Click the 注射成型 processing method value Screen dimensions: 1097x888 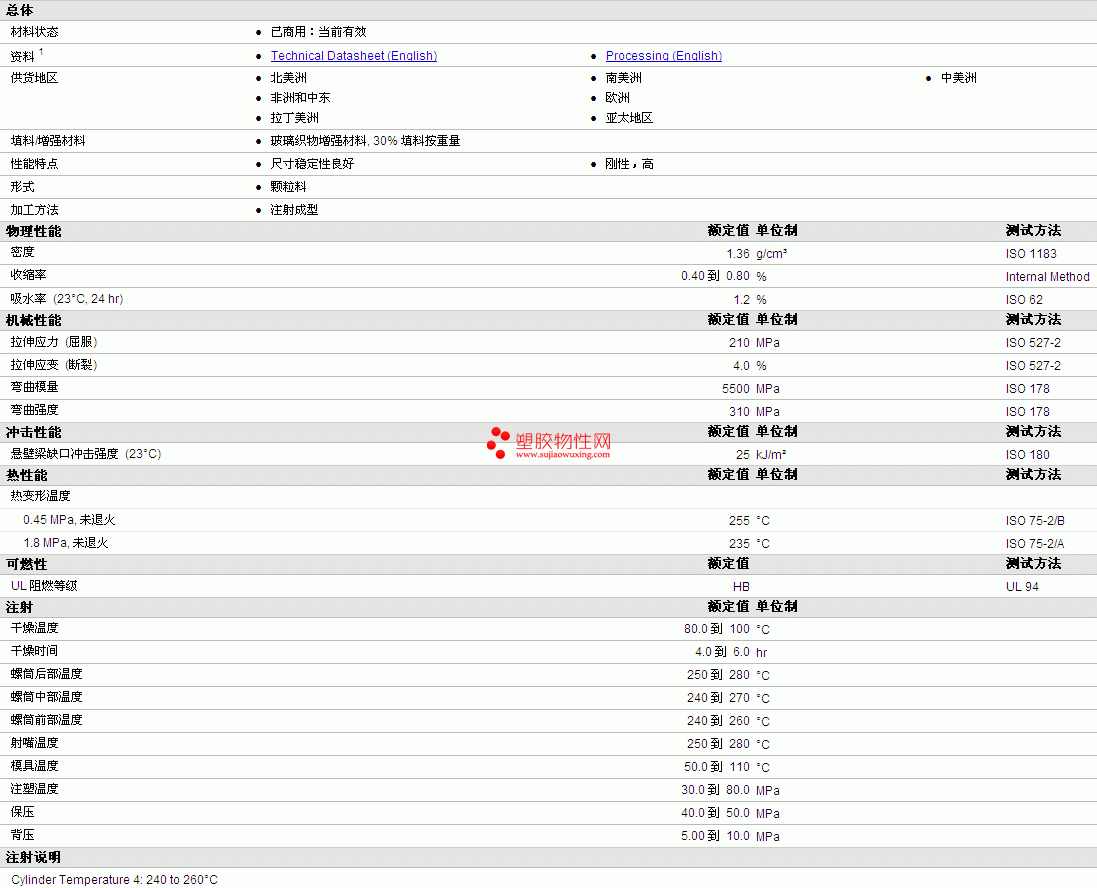pos(294,210)
